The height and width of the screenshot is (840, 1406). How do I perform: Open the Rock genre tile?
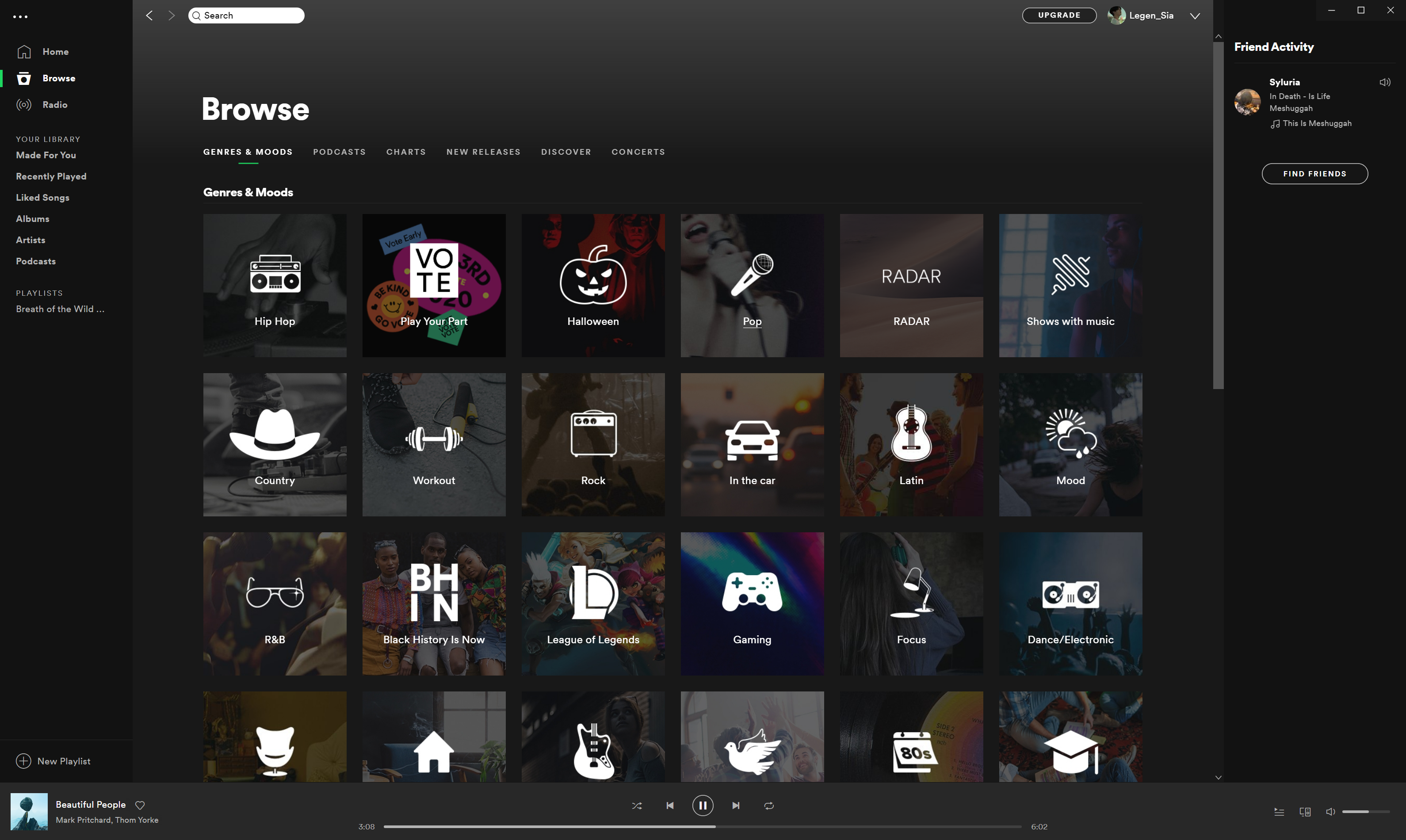tap(592, 444)
